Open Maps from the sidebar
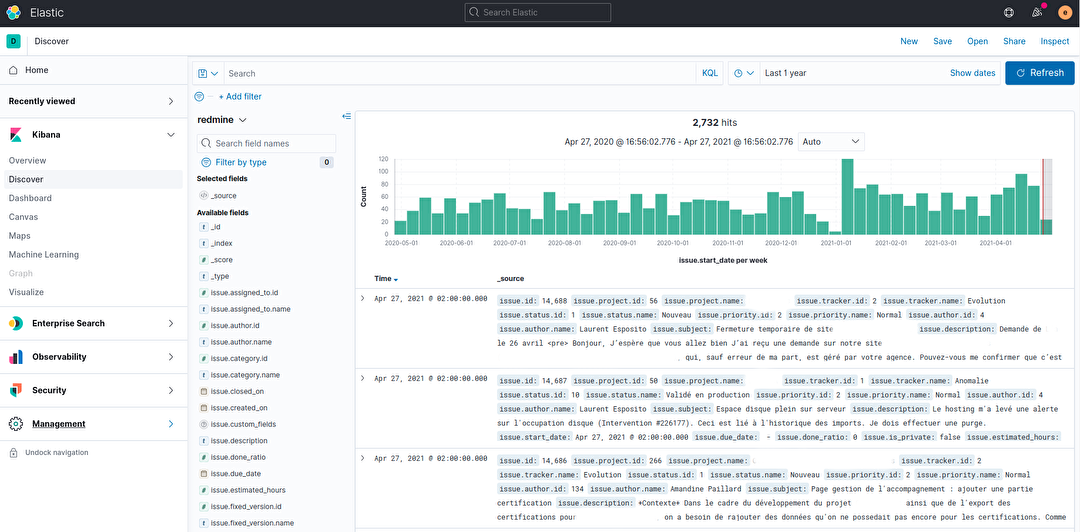The width and height of the screenshot is (1080, 532). coord(19,236)
